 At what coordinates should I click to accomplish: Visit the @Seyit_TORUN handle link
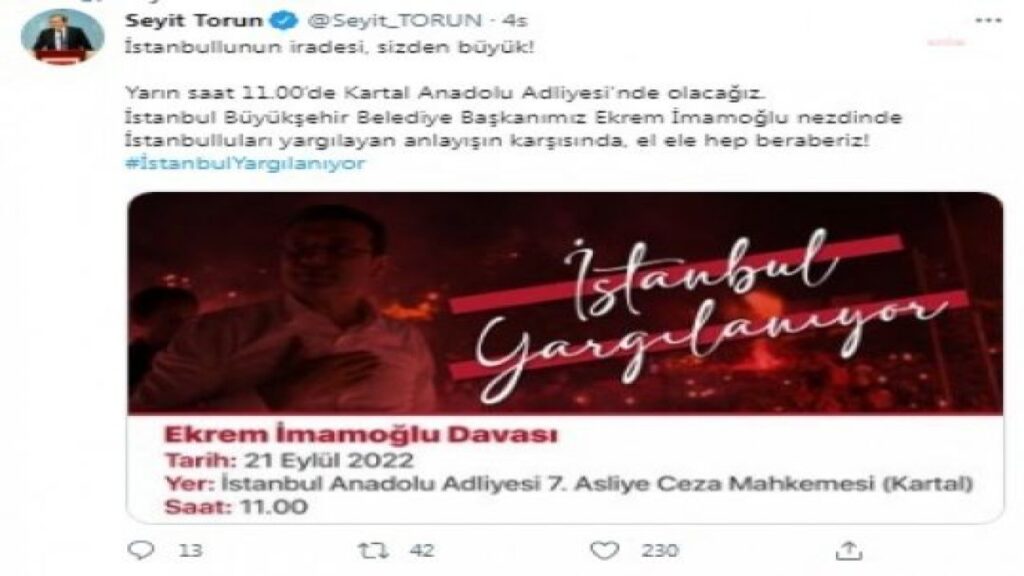click(x=394, y=21)
